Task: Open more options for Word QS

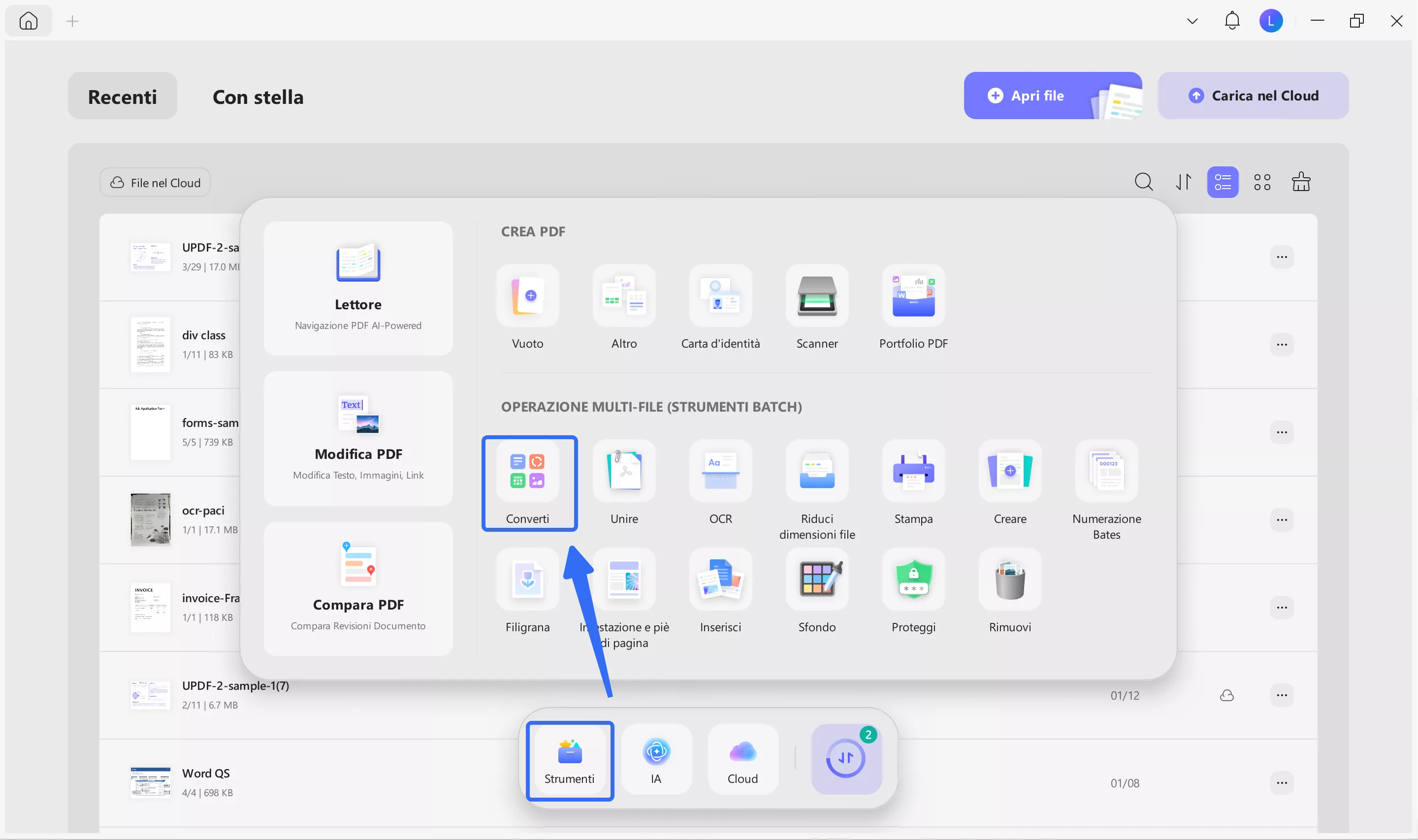Action: 1282,783
